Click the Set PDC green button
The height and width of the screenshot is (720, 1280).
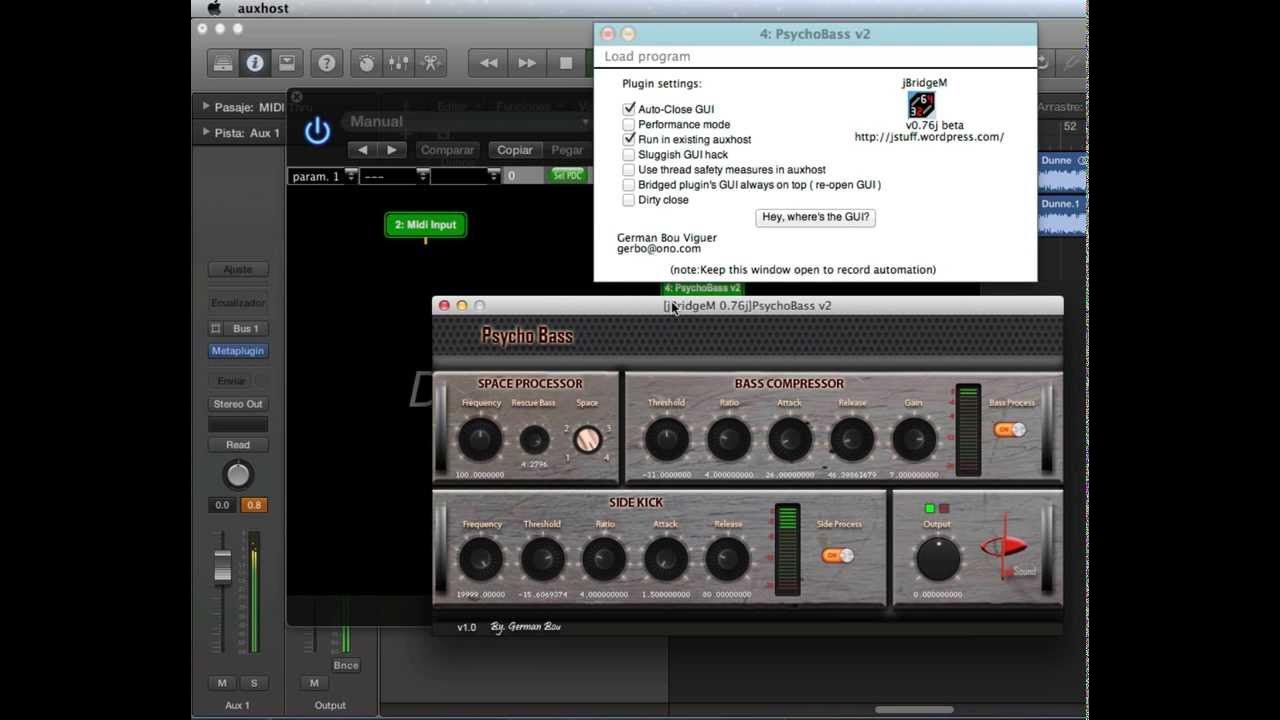pos(567,176)
